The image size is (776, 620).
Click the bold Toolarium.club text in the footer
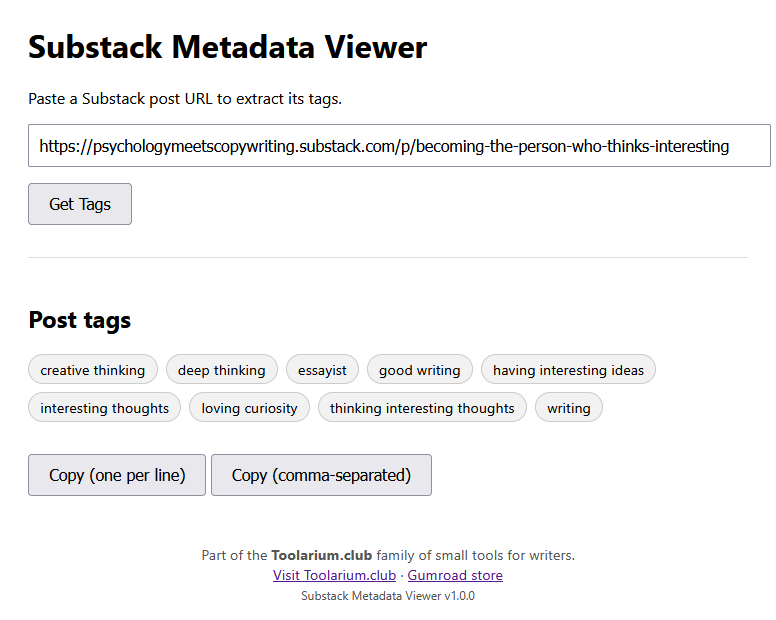[x=322, y=555]
